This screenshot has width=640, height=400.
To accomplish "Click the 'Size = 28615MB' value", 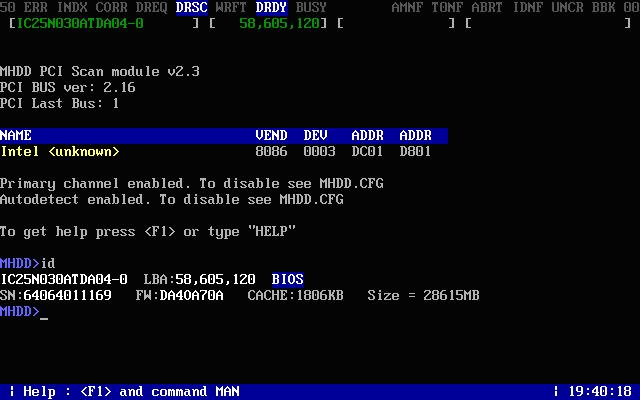I will pos(423,296).
